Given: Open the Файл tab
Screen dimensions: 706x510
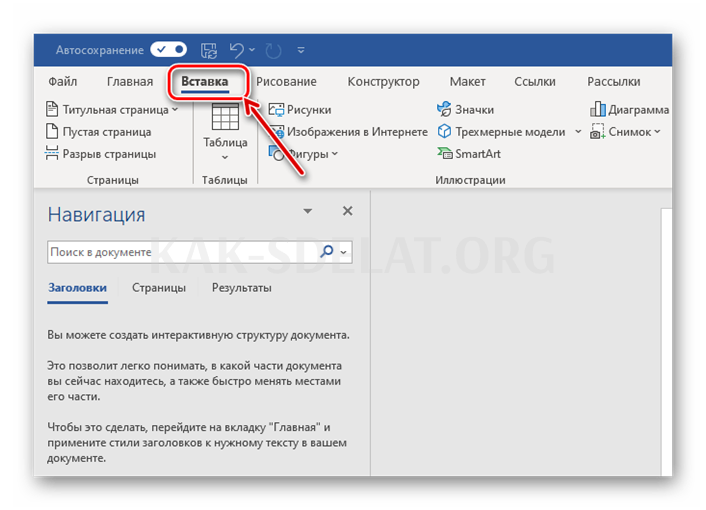Looking at the screenshot, I should [x=63, y=81].
